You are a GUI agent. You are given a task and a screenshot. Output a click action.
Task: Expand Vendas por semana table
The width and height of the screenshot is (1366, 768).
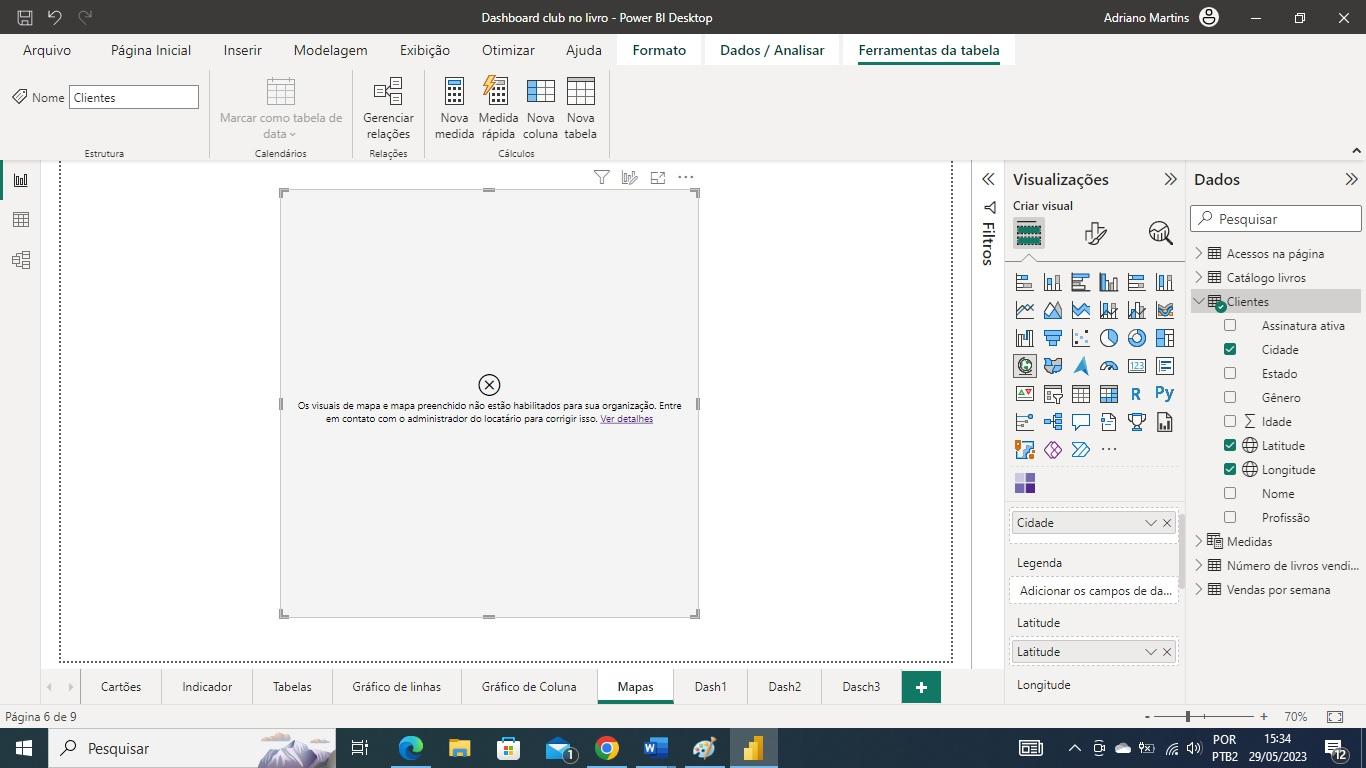pyautogui.click(x=1199, y=589)
